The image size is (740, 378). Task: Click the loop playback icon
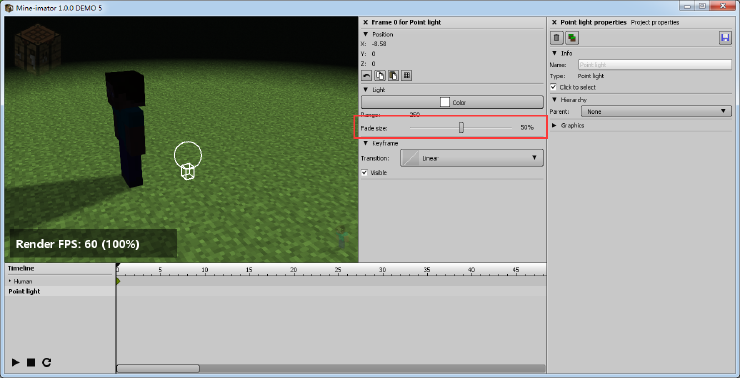pyautogui.click(x=46, y=362)
